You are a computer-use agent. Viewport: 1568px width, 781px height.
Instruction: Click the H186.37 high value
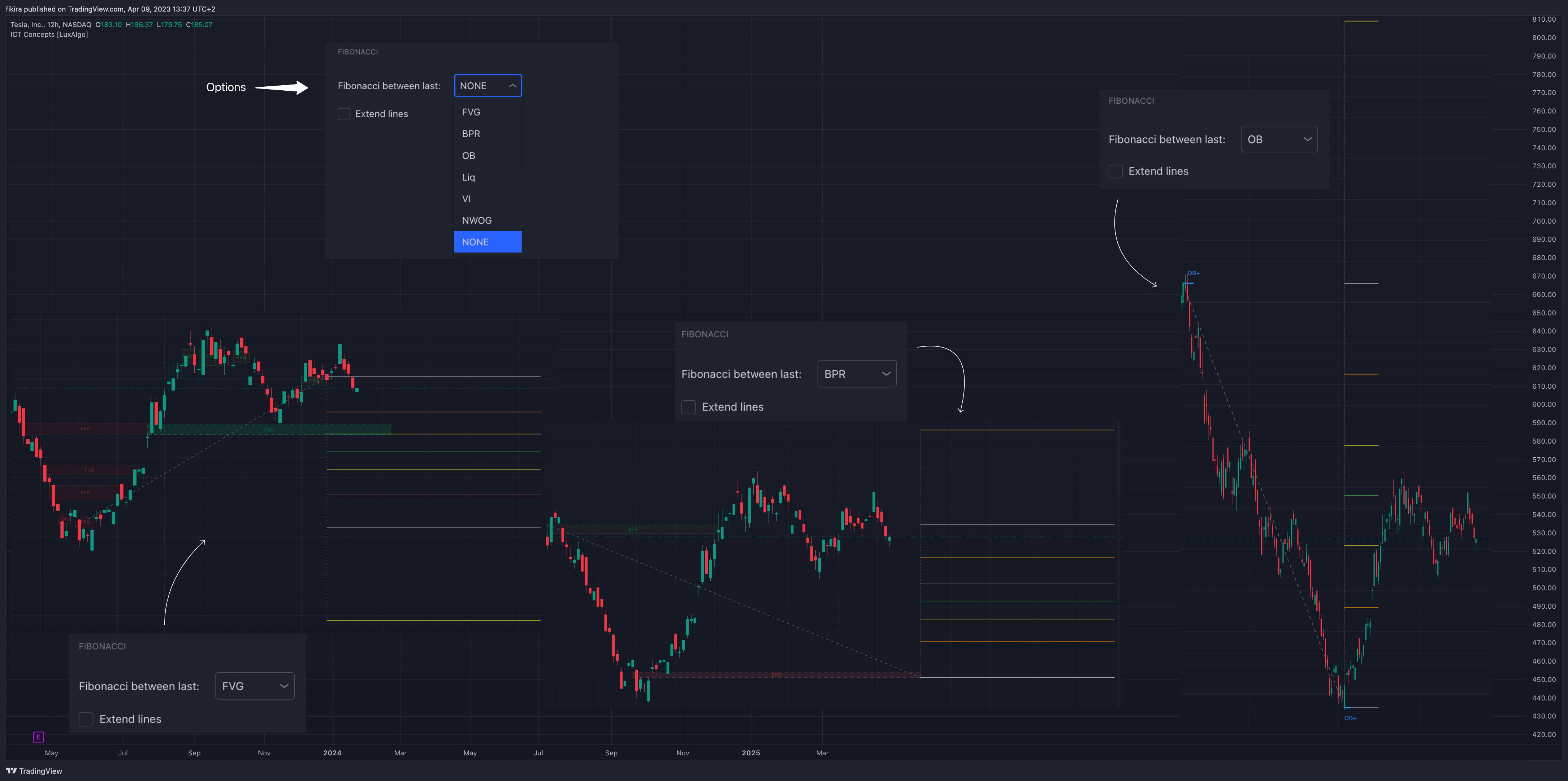point(139,25)
